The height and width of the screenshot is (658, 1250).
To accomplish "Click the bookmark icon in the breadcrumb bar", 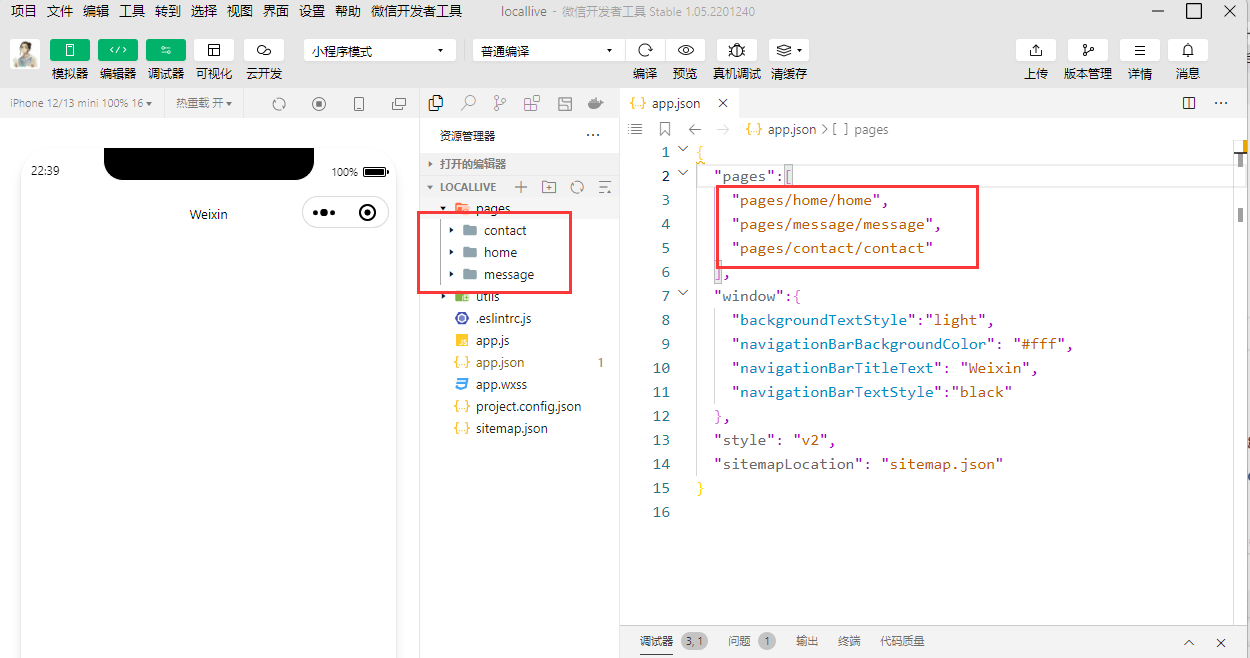I will (665, 129).
